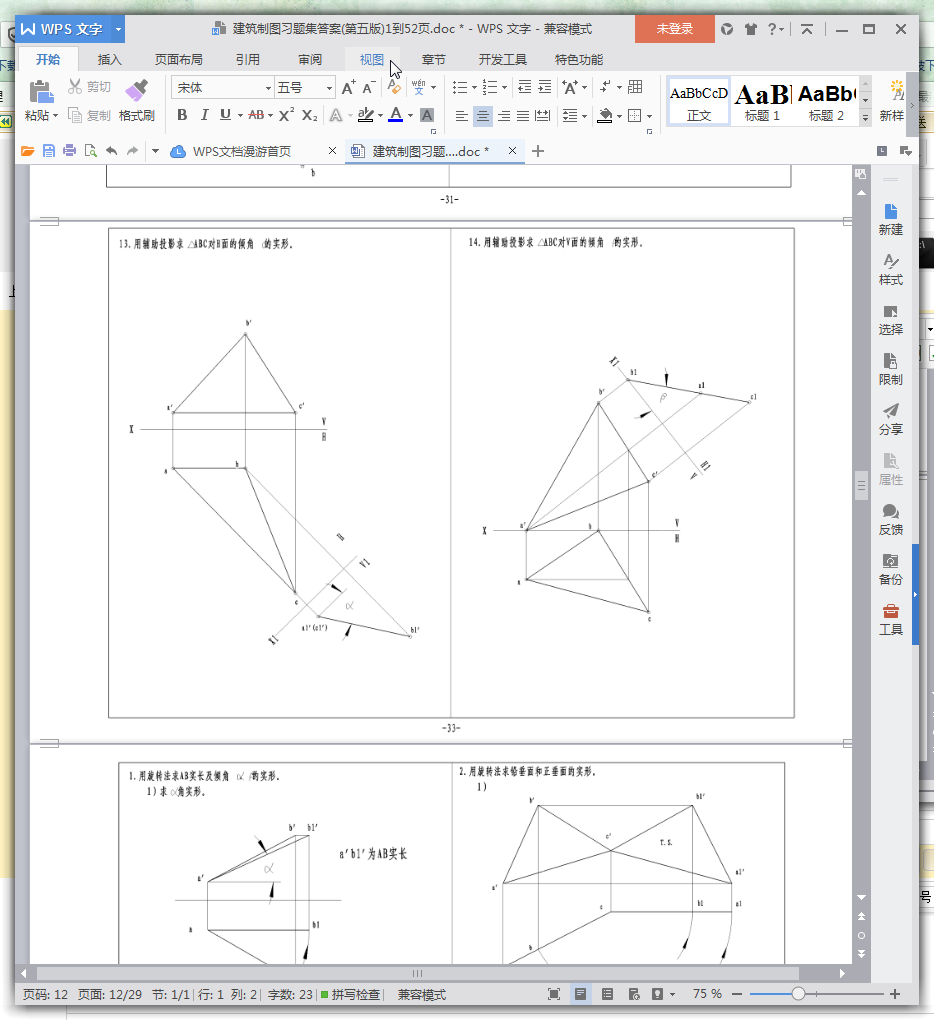
Task: Click 新建 in the right sidebar
Action: pyautogui.click(x=890, y=220)
